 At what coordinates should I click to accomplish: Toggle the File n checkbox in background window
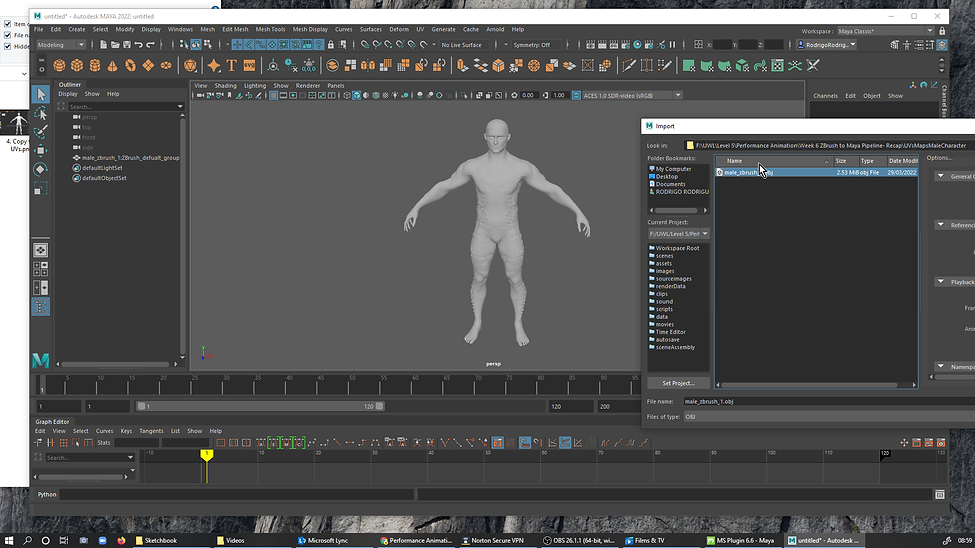click(x=7, y=35)
